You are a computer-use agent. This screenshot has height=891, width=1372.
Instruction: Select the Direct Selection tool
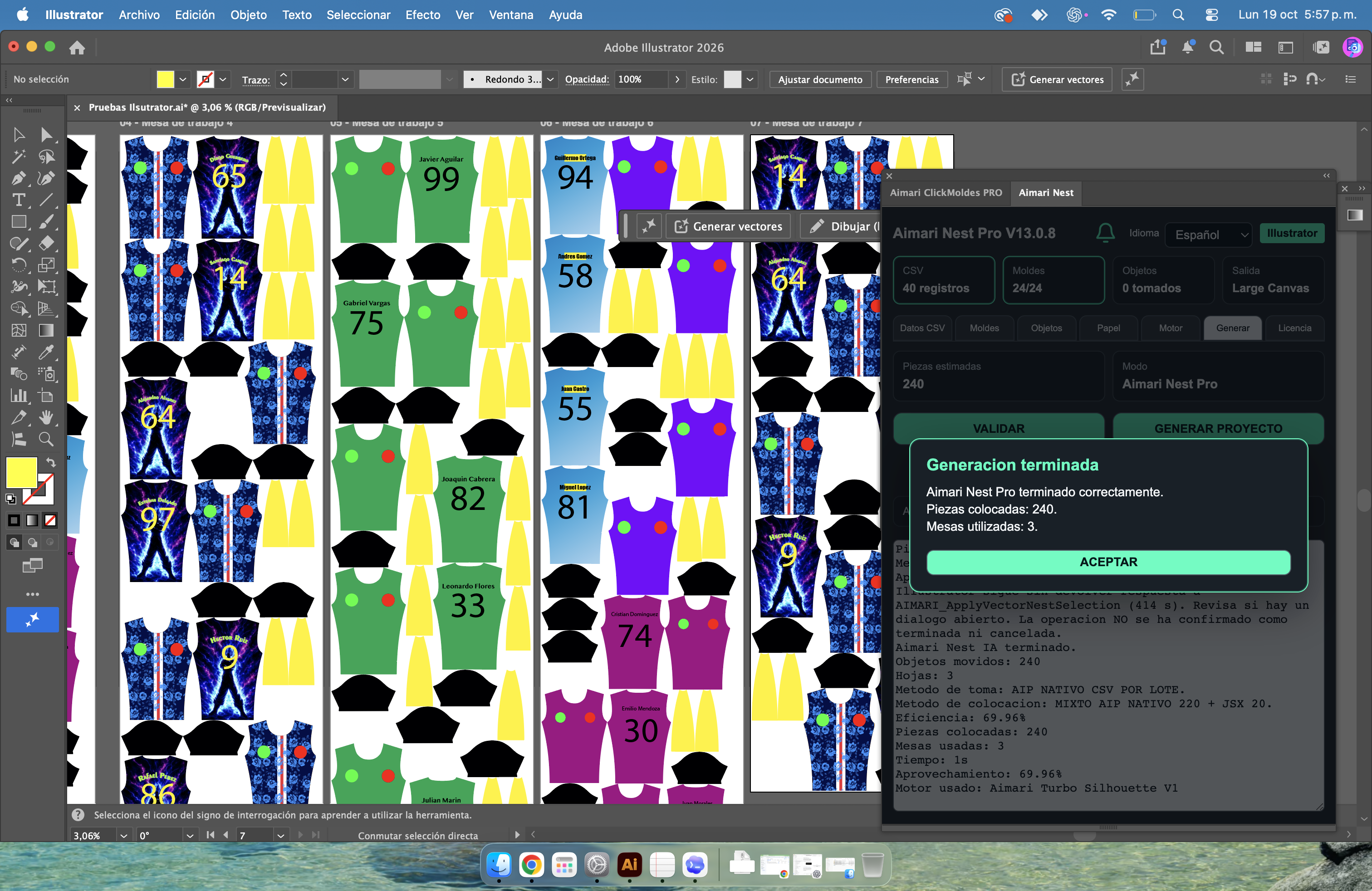click(46, 135)
